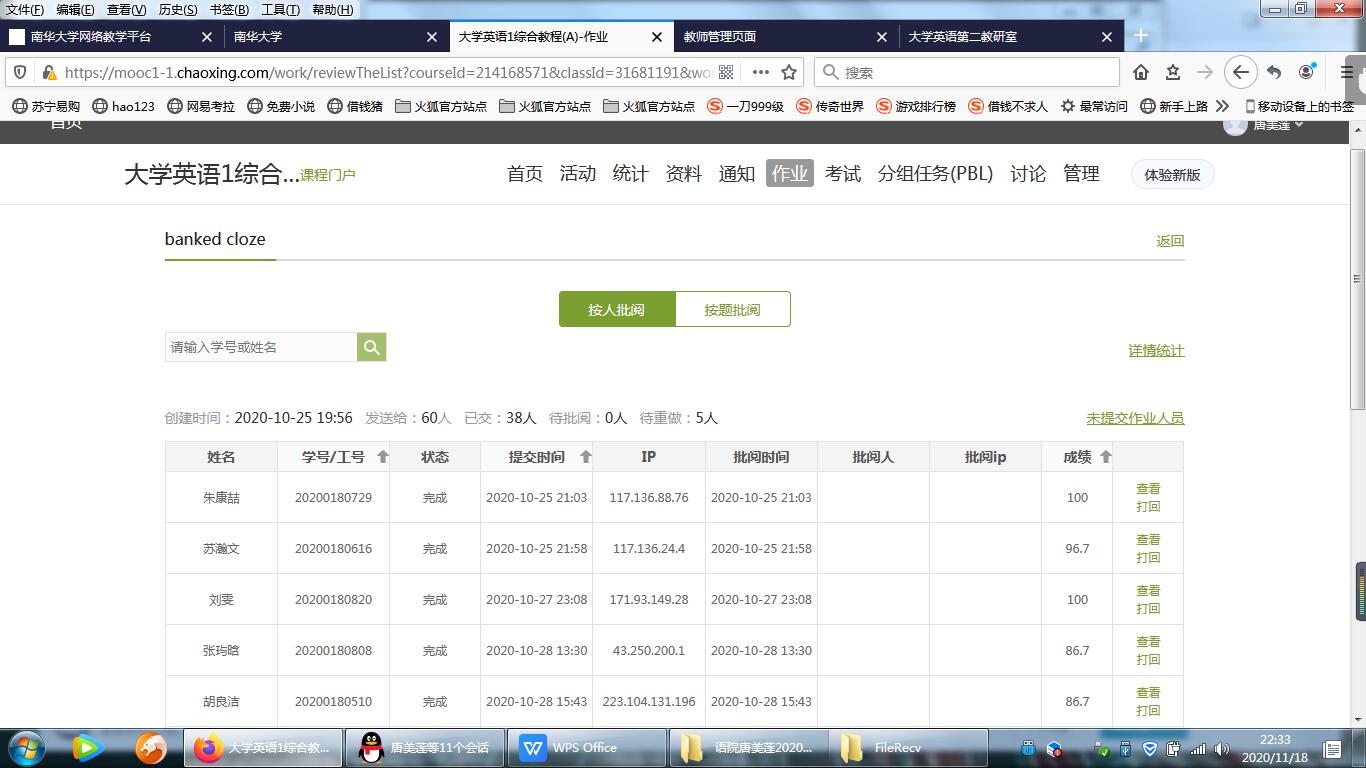Click the network signal bars tray icon
The height and width of the screenshot is (768, 1366).
click(1198, 749)
